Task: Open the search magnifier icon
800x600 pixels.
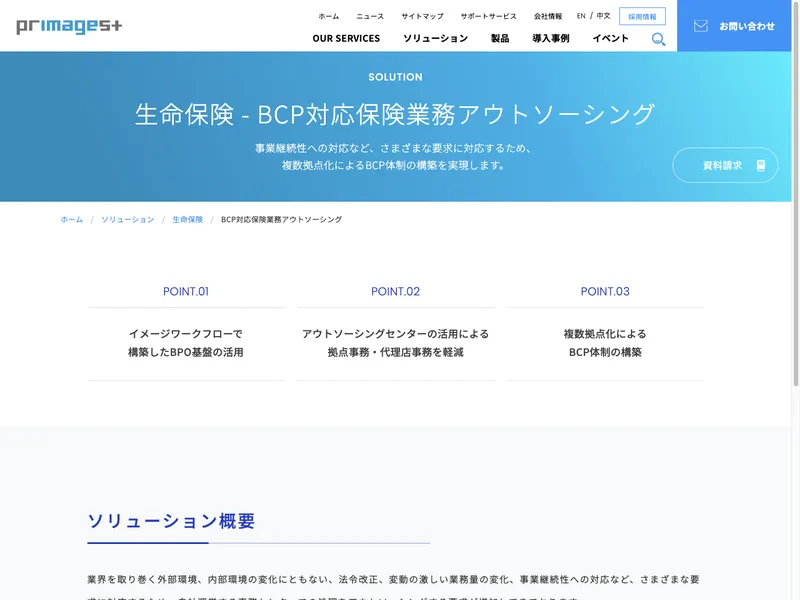Action: (658, 39)
